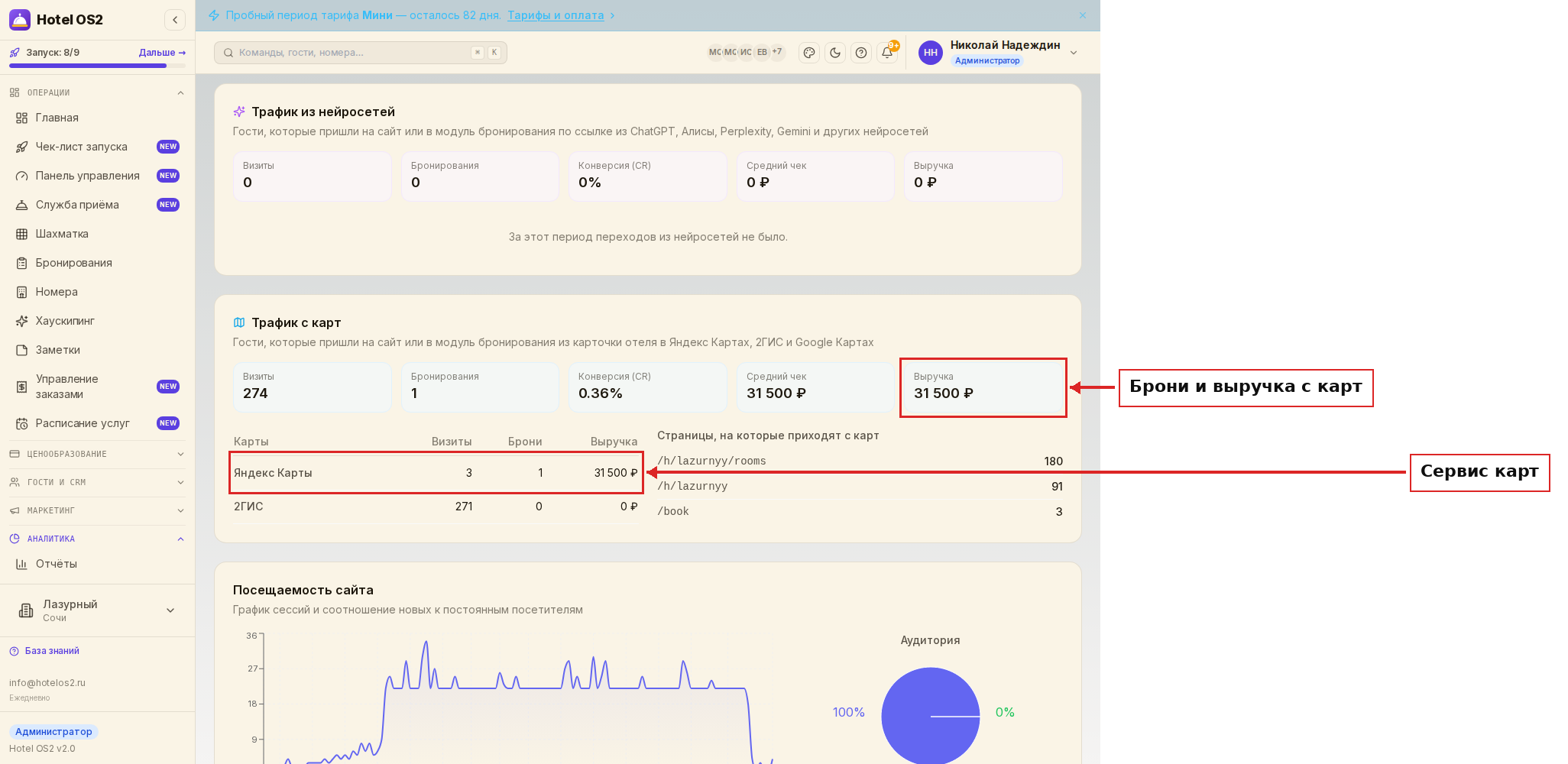Screen dimensions: 1568x764
Task: Click the Дальше launch link
Action: coord(162,53)
